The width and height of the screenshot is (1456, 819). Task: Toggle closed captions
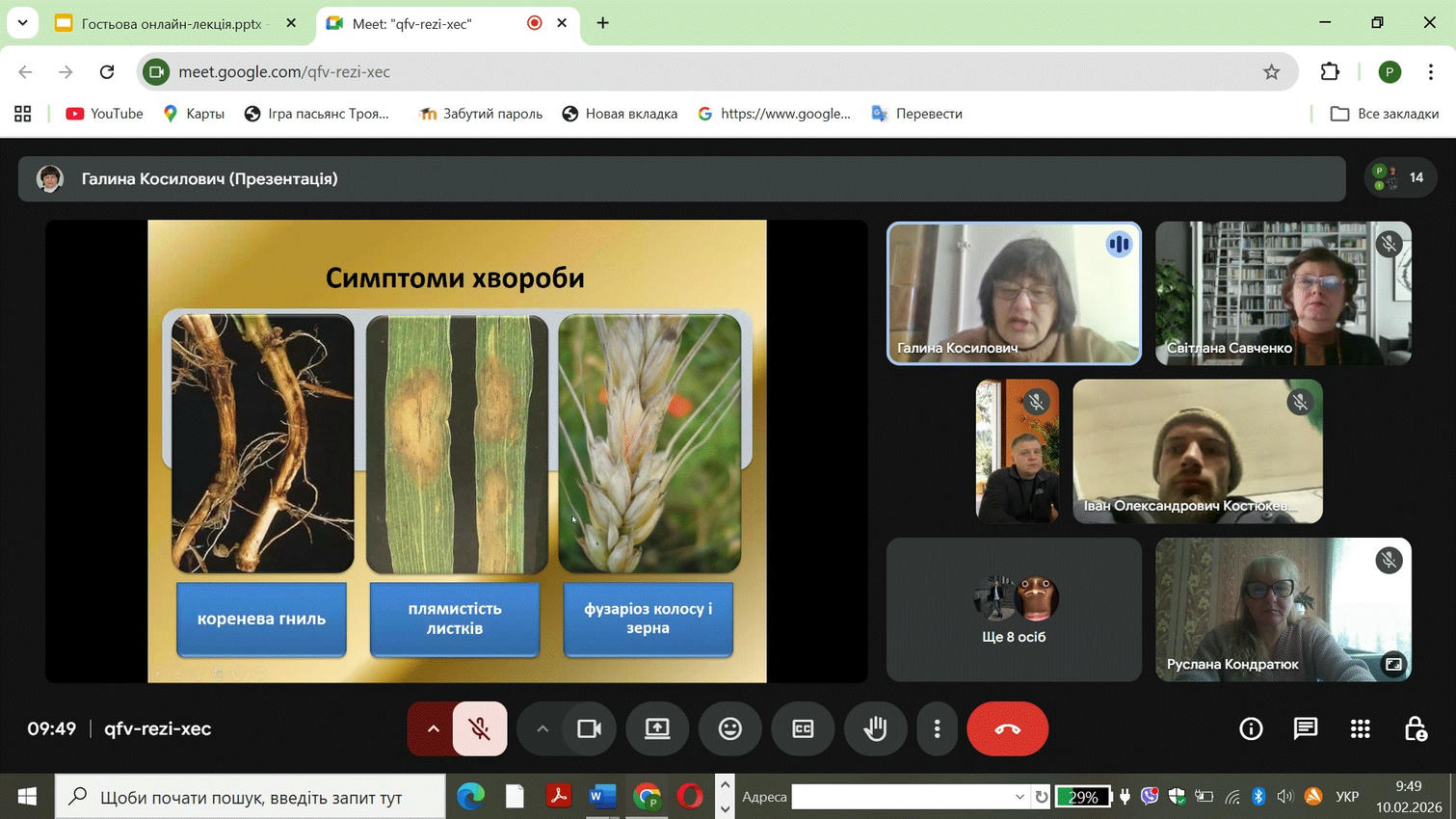click(803, 729)
